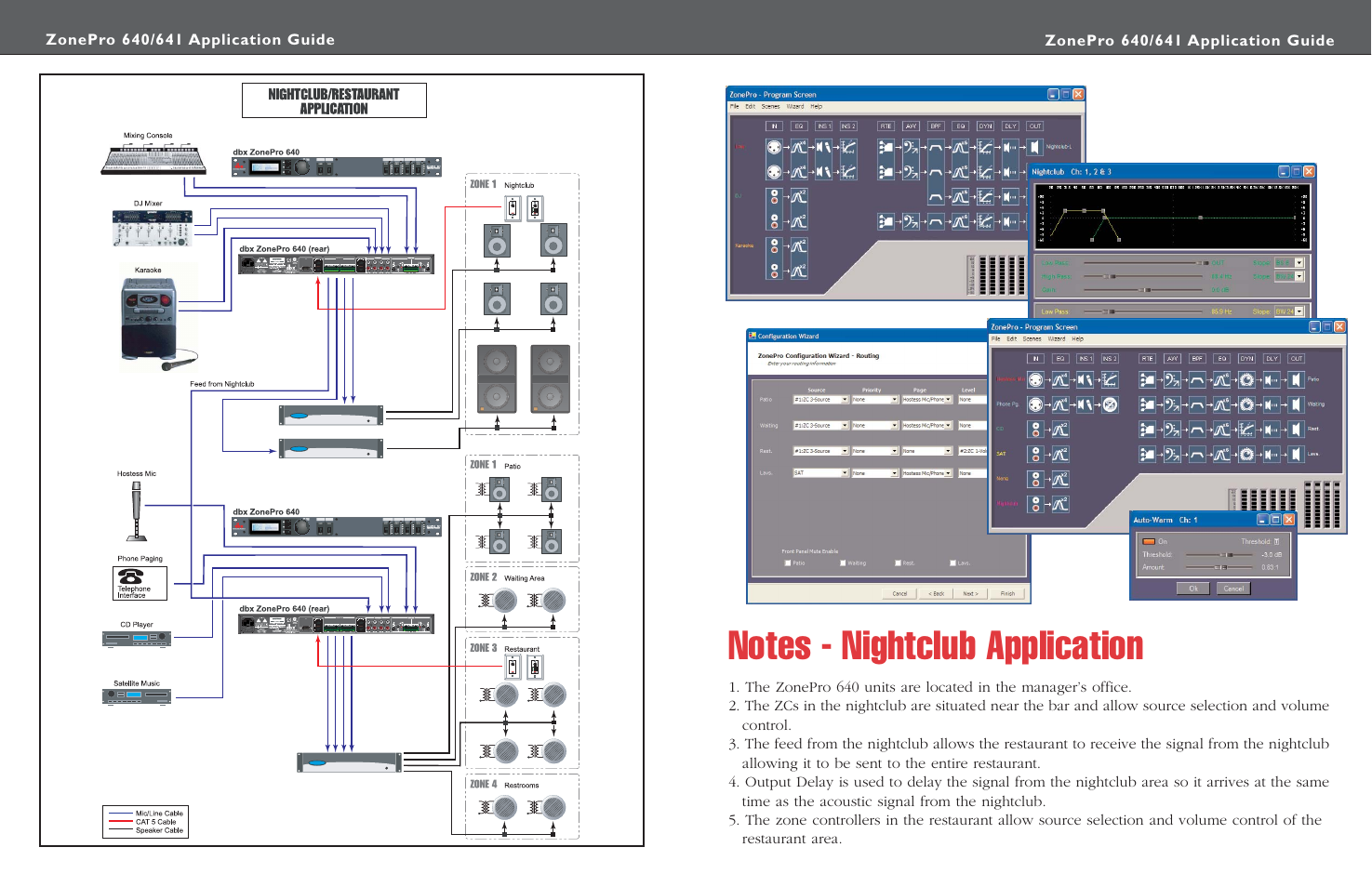The height and width of the screenshot is (887, 1372).
Task: Select the DJ row first RCA input
Action: pos(774,197)
